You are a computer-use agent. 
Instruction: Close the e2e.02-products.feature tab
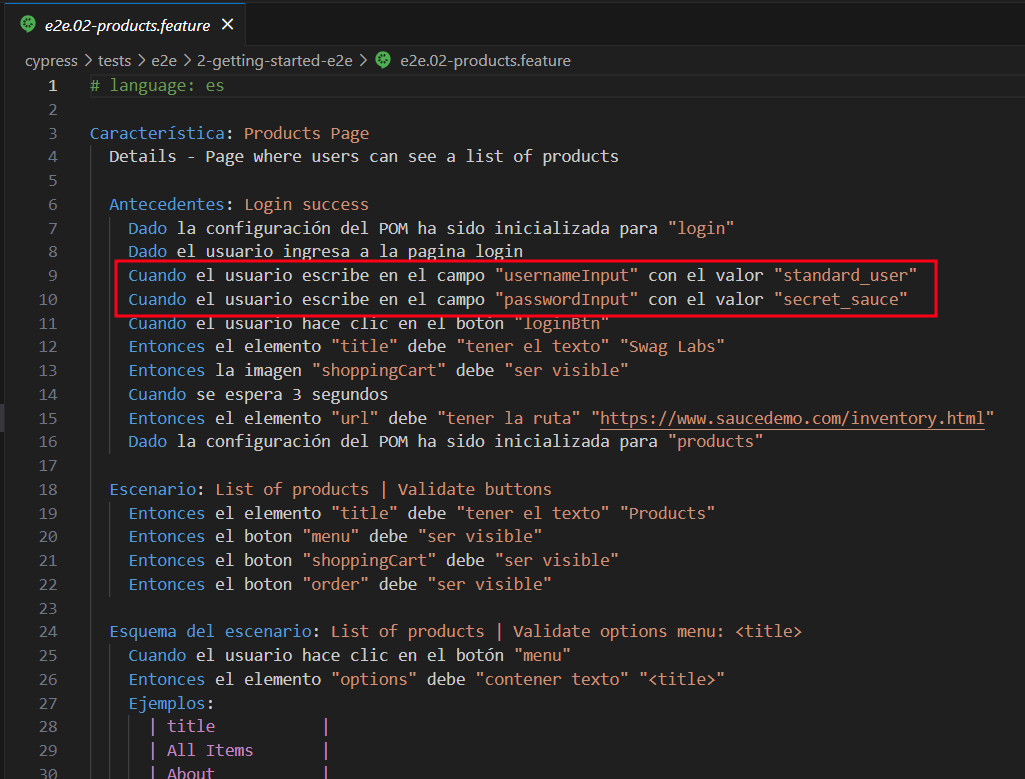coord(227,25)
